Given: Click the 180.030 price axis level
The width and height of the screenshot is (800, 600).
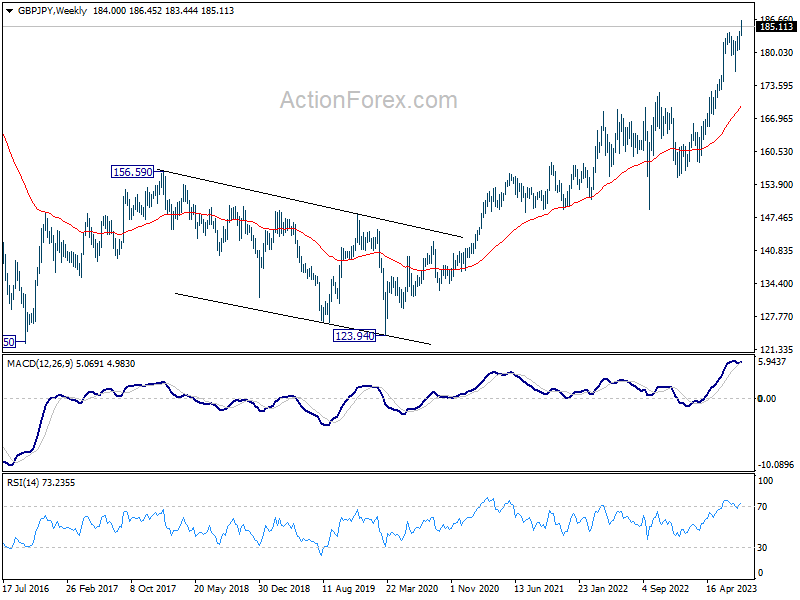Looking at the screenshot, I should [x=776, y=53].
